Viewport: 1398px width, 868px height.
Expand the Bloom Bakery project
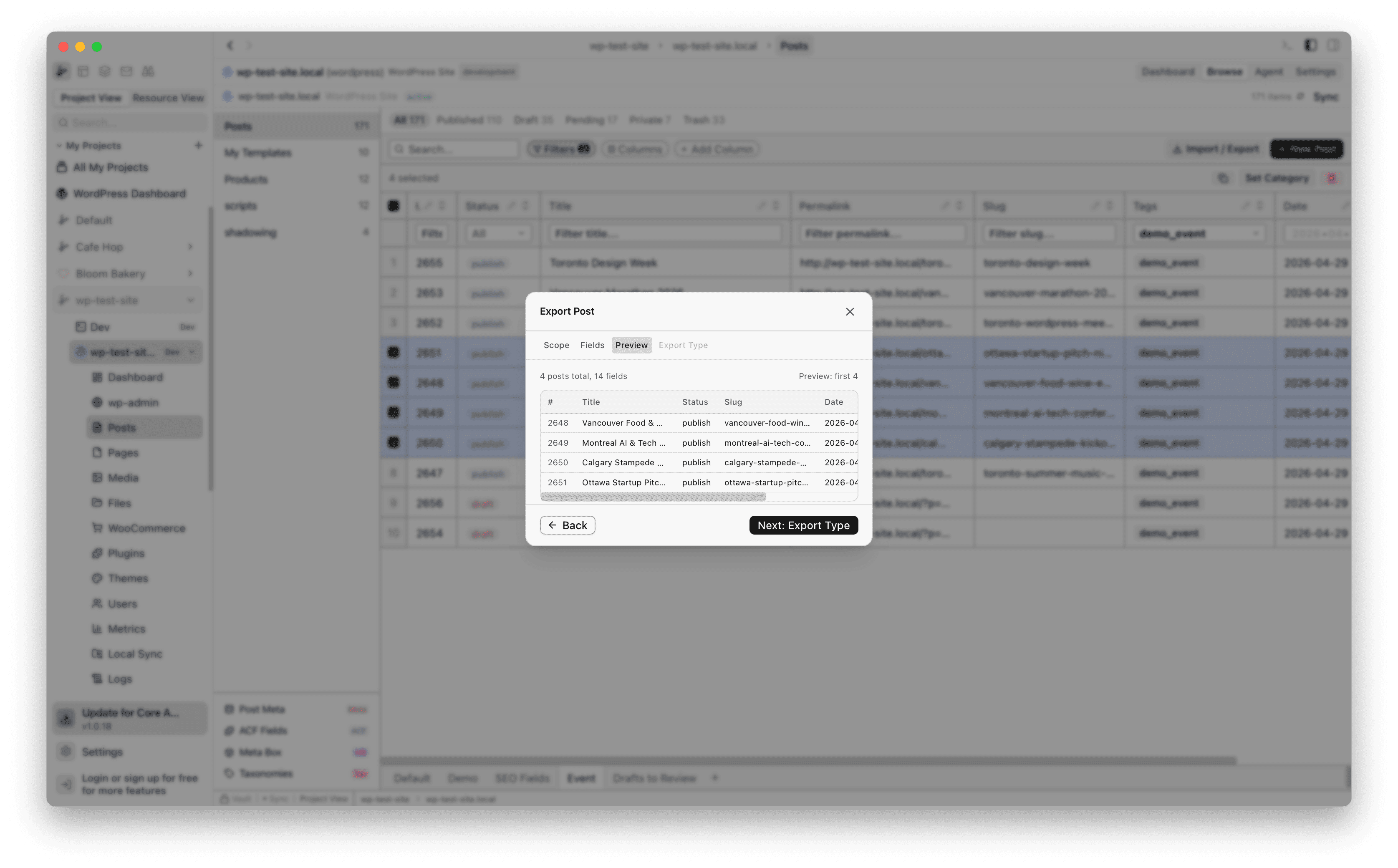coord(190,274)
